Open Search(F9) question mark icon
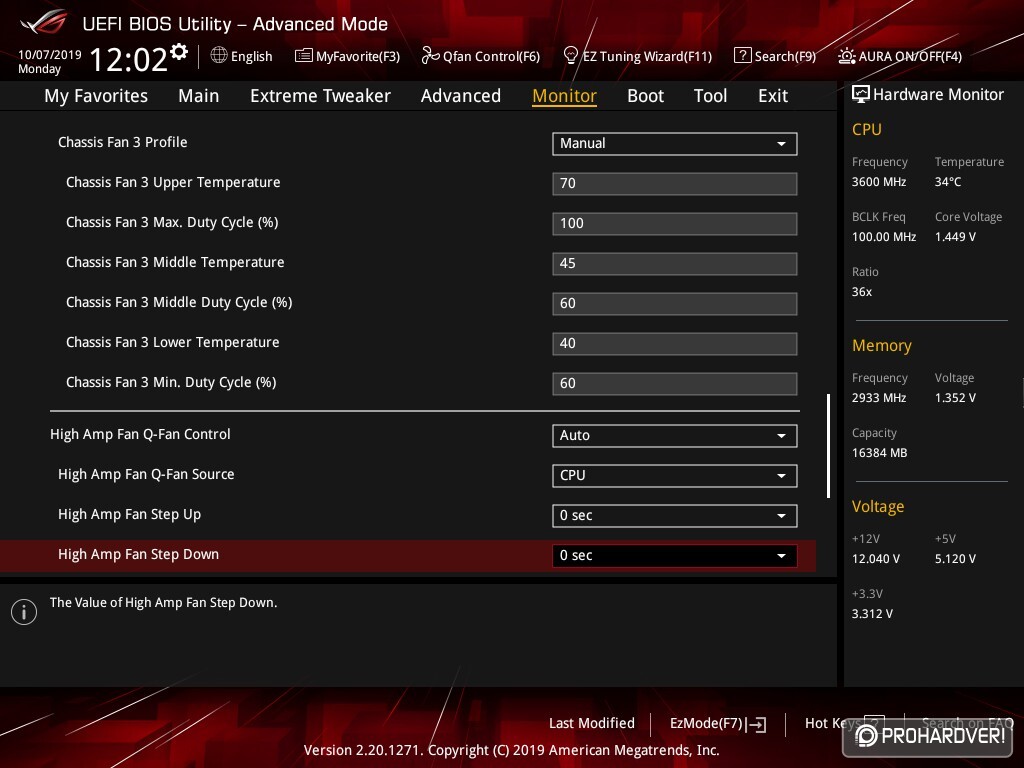The image size is (1024, 768). (743, 56)
